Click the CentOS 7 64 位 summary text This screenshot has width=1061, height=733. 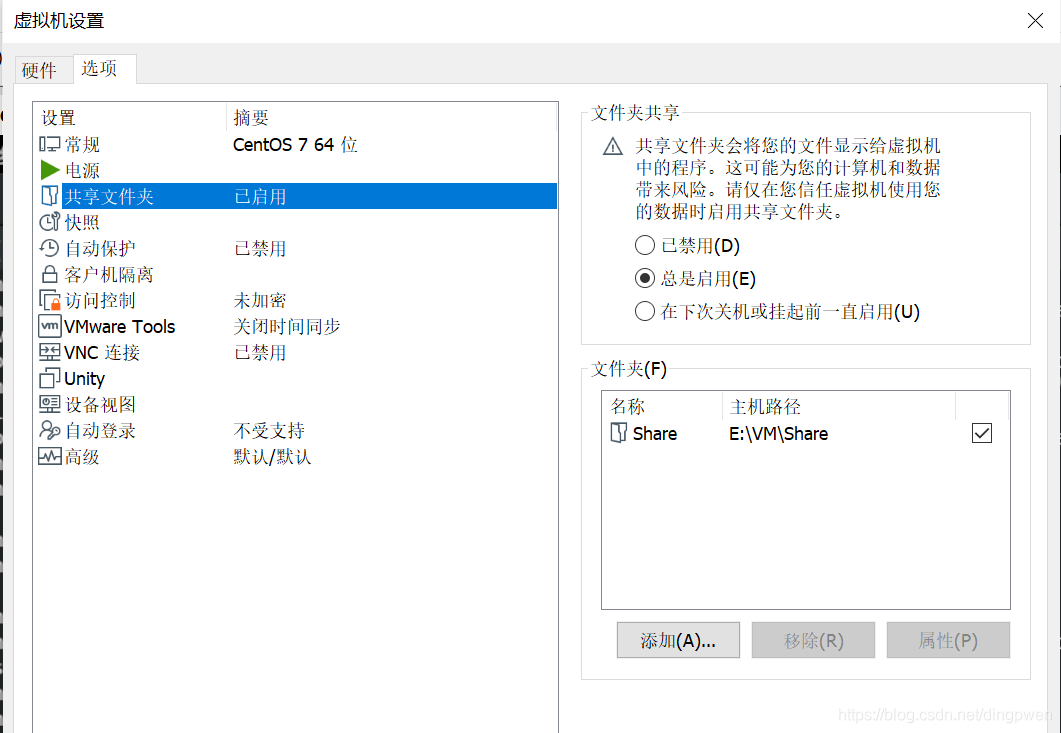[295, 144]
